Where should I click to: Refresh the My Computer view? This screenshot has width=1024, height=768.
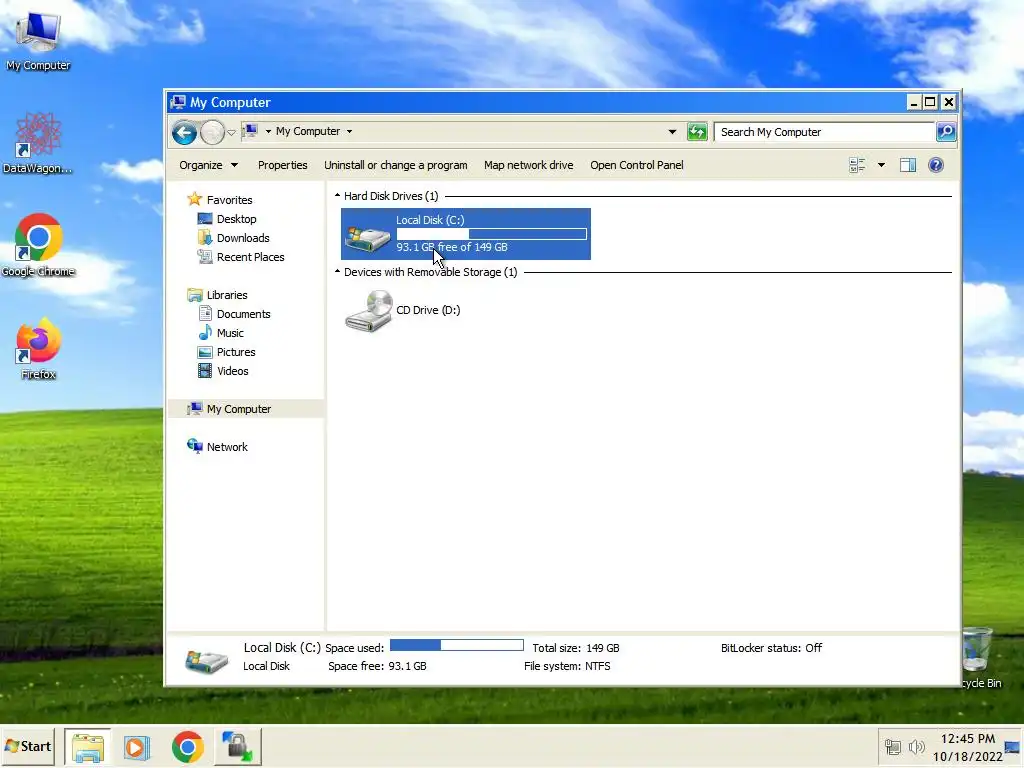point(697,132)
